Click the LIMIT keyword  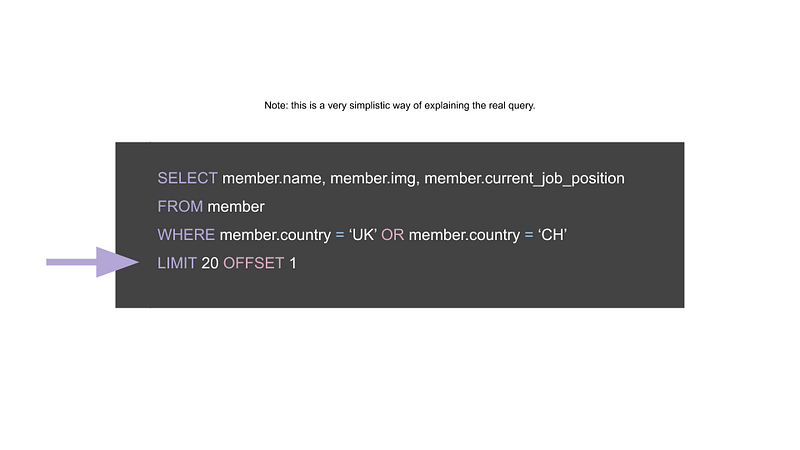pos(177,263)
